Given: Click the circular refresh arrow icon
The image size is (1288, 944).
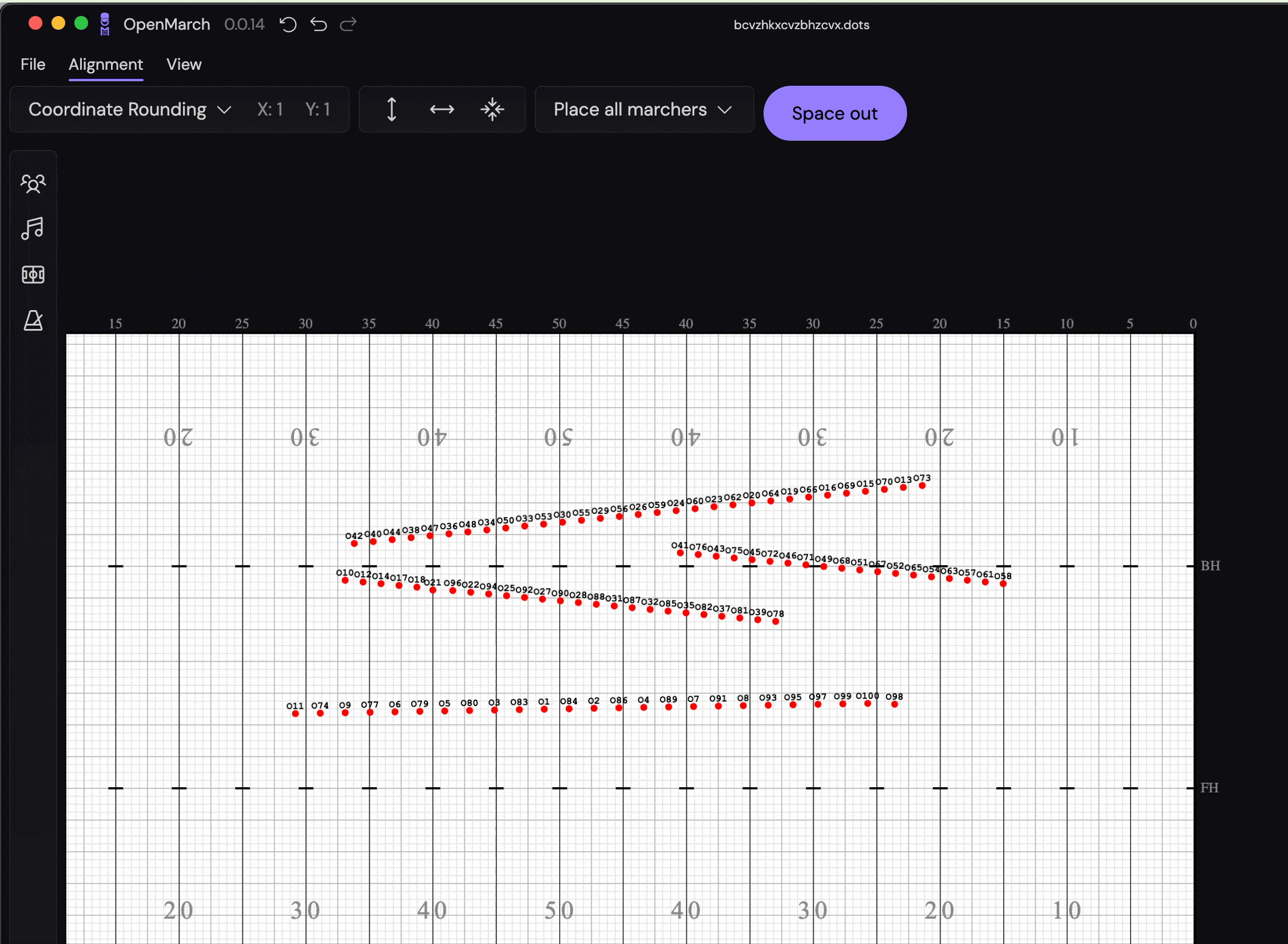Looking at the screenshot, I should (x=288, y=24).
